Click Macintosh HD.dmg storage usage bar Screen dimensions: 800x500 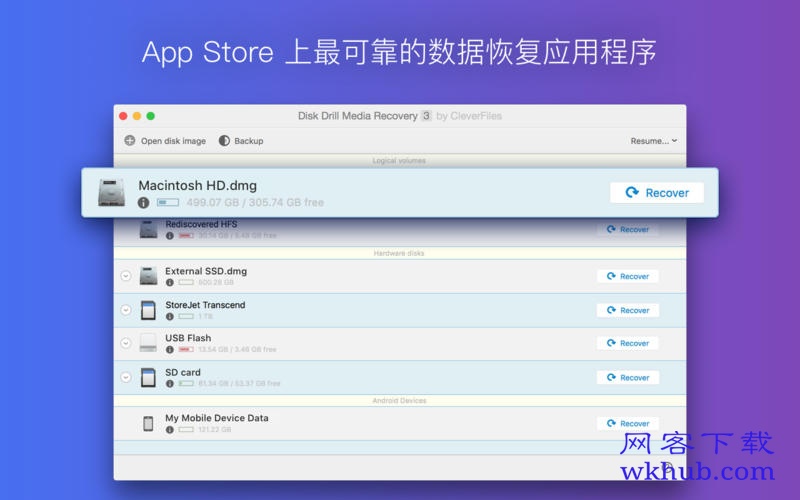click(x=167, y=203)
